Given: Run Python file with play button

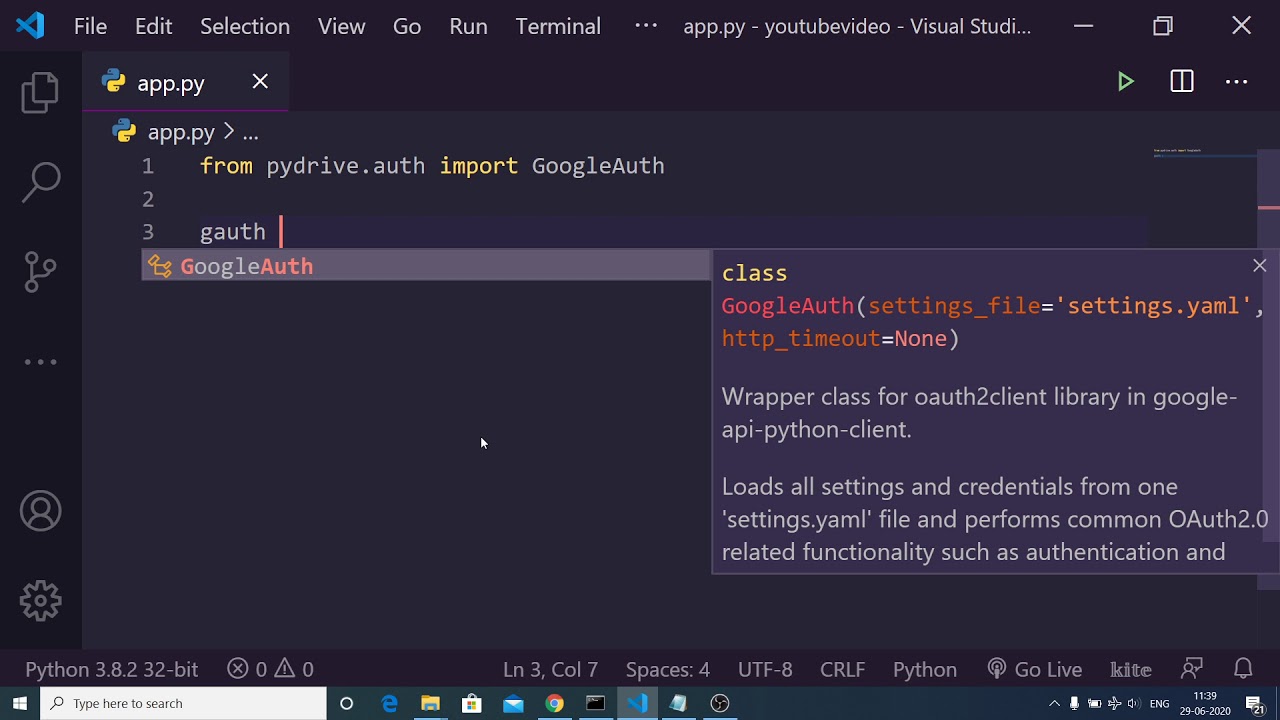Looking at the screenshot, I should tap(1126, 82).
